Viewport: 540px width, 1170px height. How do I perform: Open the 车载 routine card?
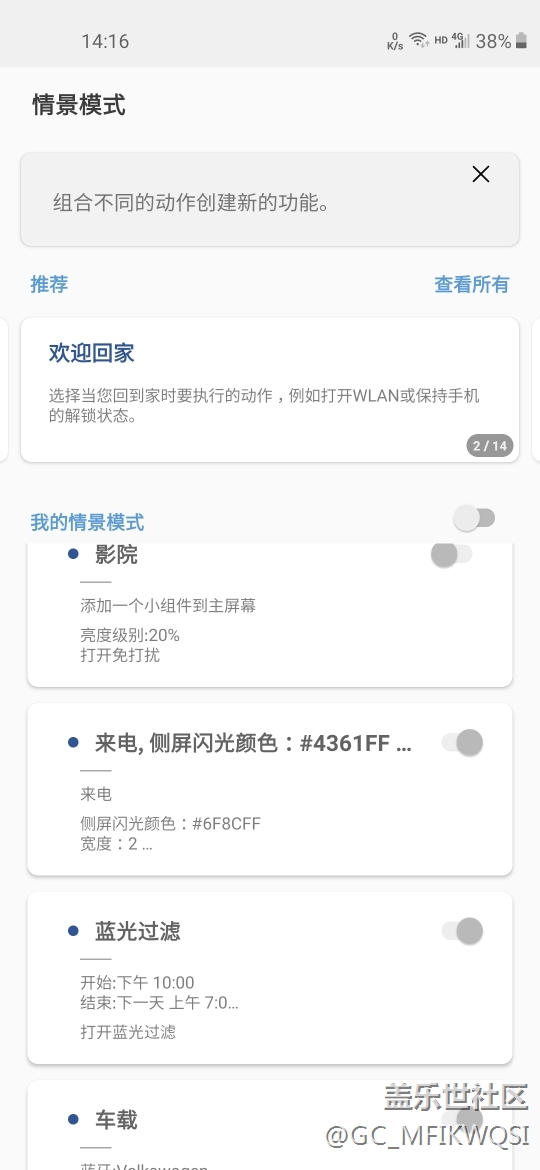270,1125
